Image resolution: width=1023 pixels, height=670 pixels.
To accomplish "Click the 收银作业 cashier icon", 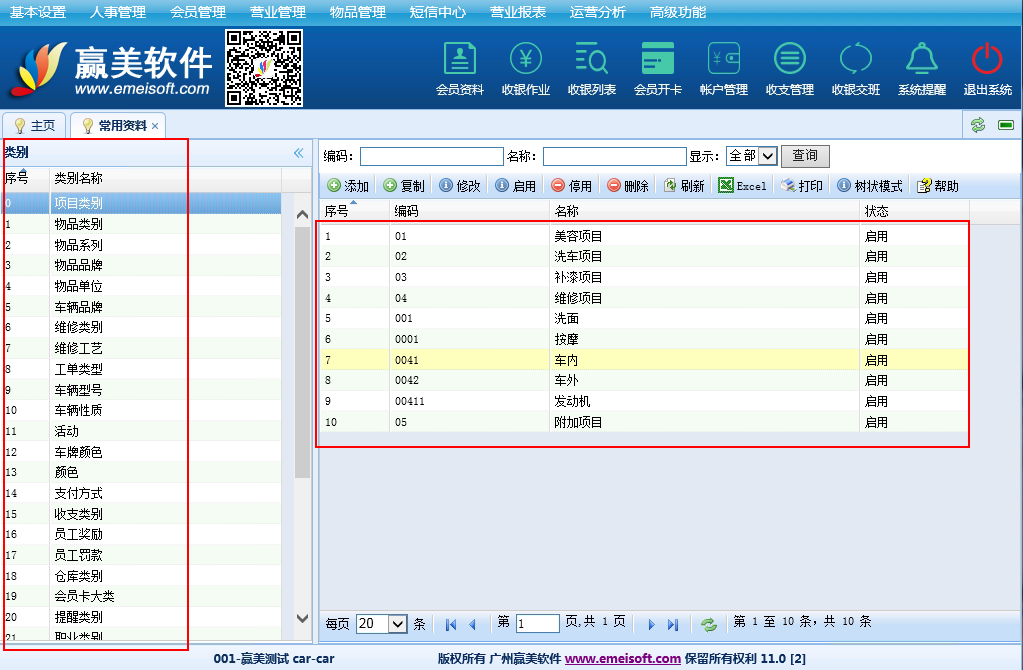I will click(x=525, y=60).
